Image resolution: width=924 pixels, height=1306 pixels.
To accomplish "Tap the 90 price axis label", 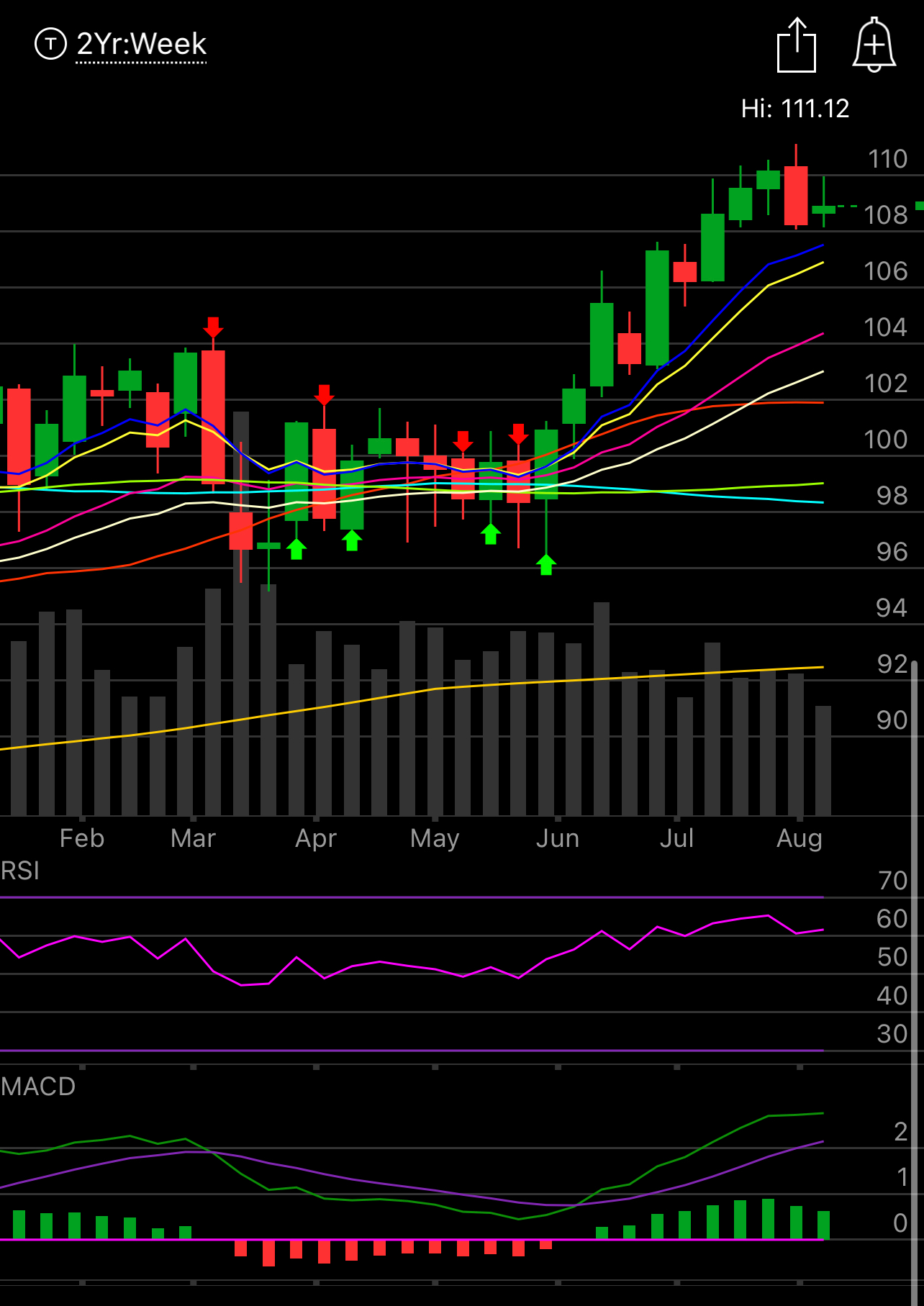I will pyautogui.click(x=892, y=720).
